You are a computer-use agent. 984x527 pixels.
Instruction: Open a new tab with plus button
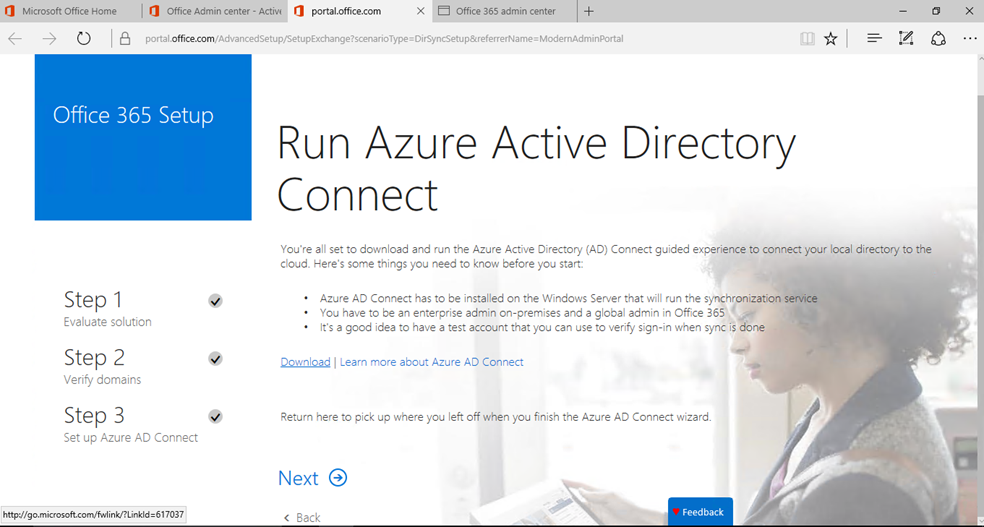(589, 11)
